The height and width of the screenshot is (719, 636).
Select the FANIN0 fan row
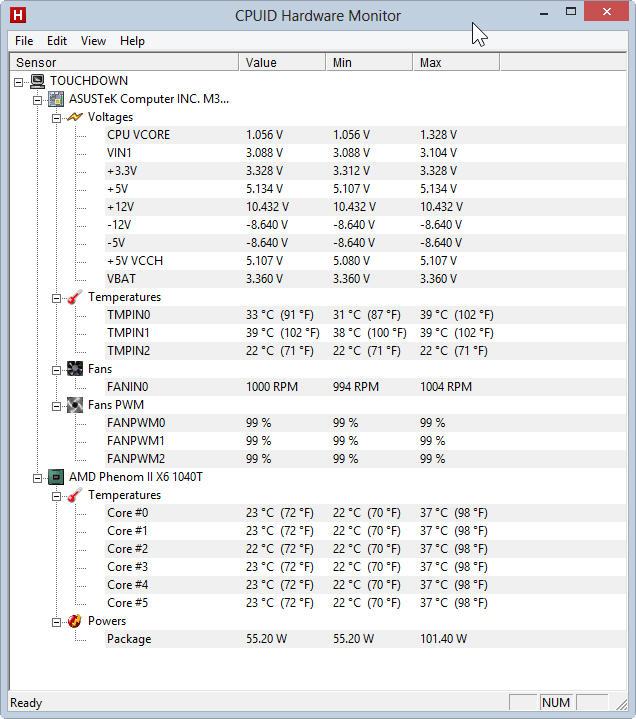pyautogui.click(x=365, y=387)
